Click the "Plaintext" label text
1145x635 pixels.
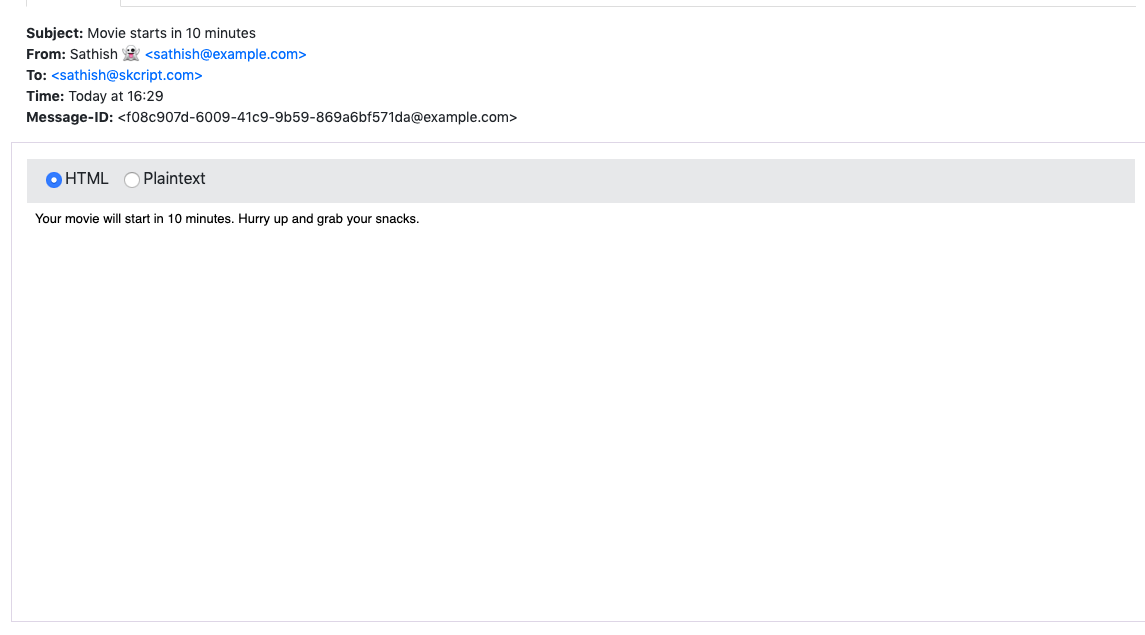point(174,179)
